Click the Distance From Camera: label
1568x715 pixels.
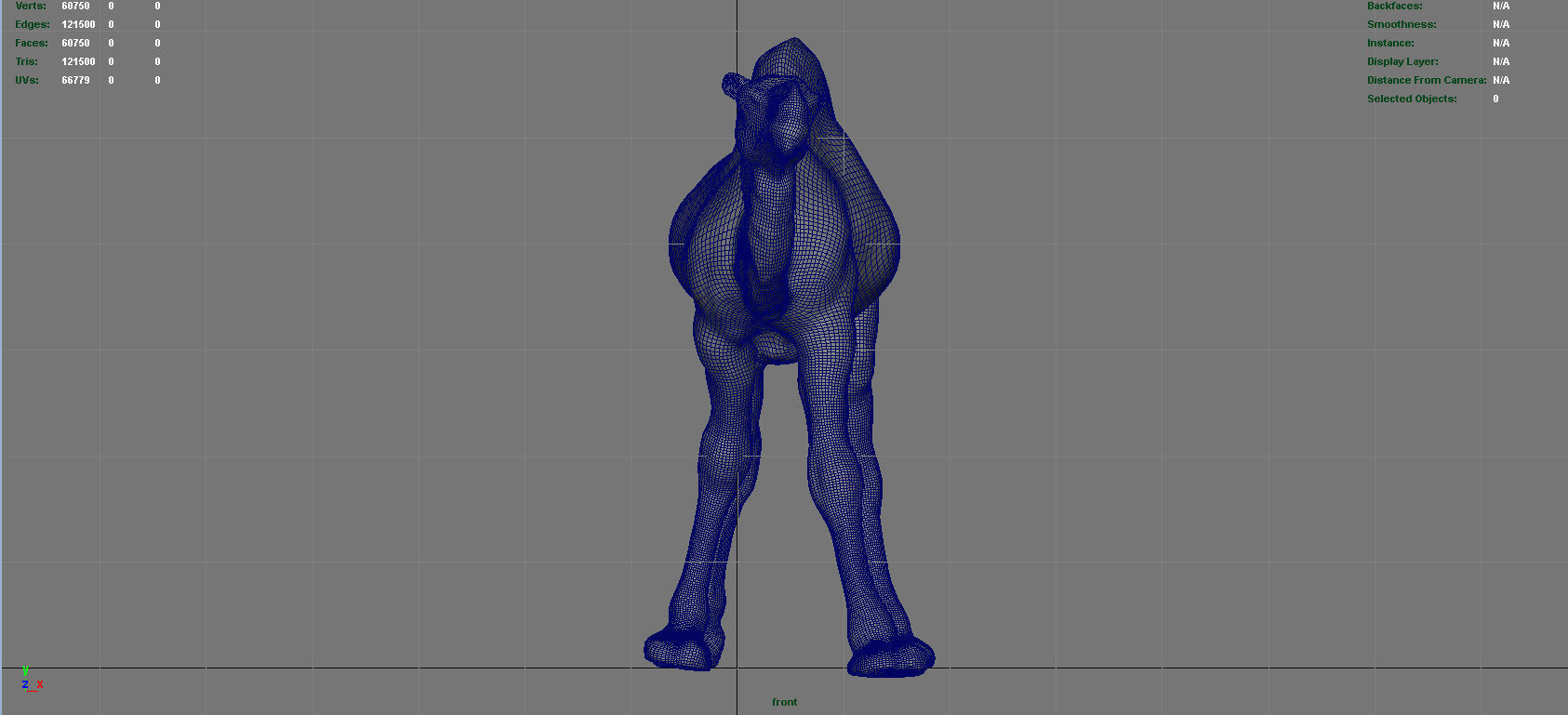(1427, 80)
